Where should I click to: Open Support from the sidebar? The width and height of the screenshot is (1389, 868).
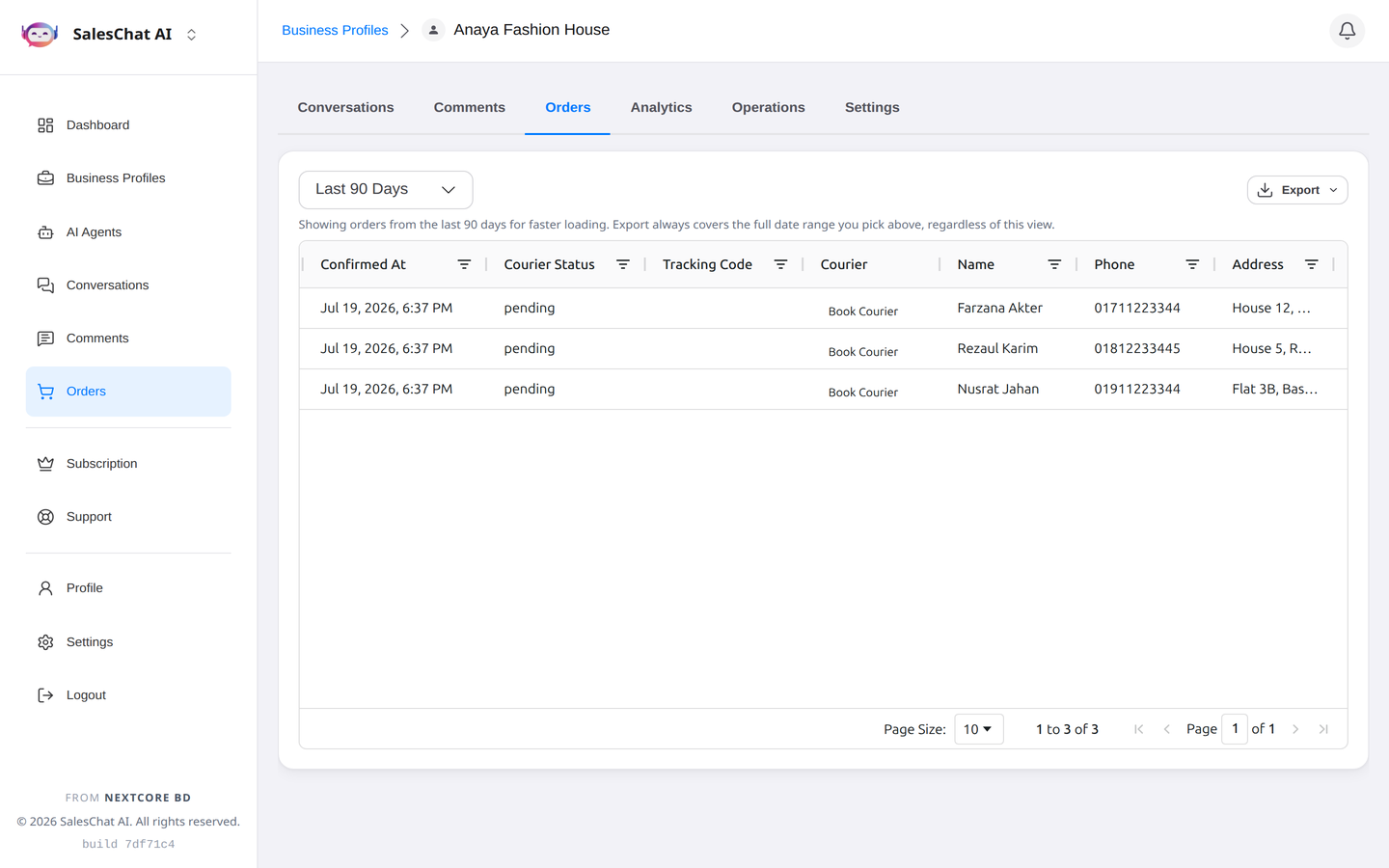128,517
